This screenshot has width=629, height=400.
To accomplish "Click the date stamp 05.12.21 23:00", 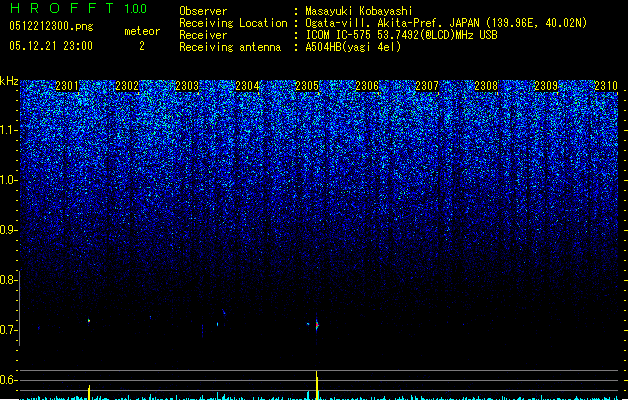I will [x=51, y=46].
